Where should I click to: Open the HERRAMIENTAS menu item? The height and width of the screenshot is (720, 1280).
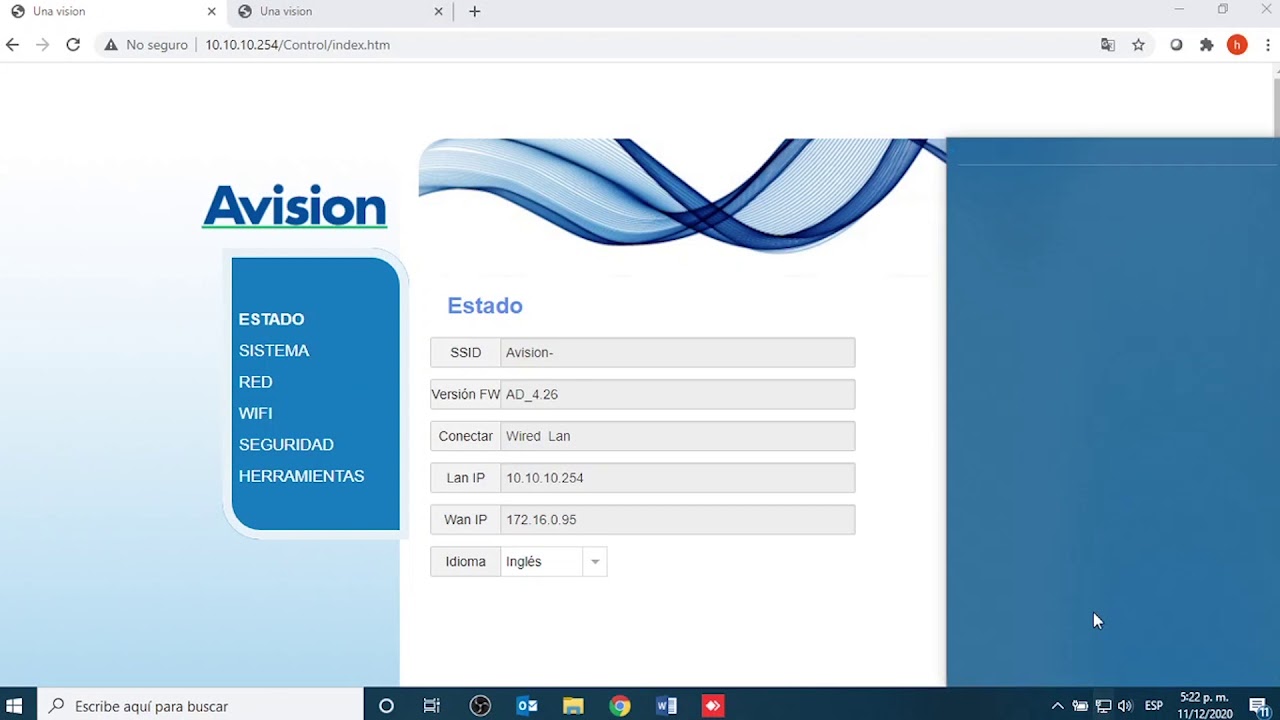click(x=301, y=476)
